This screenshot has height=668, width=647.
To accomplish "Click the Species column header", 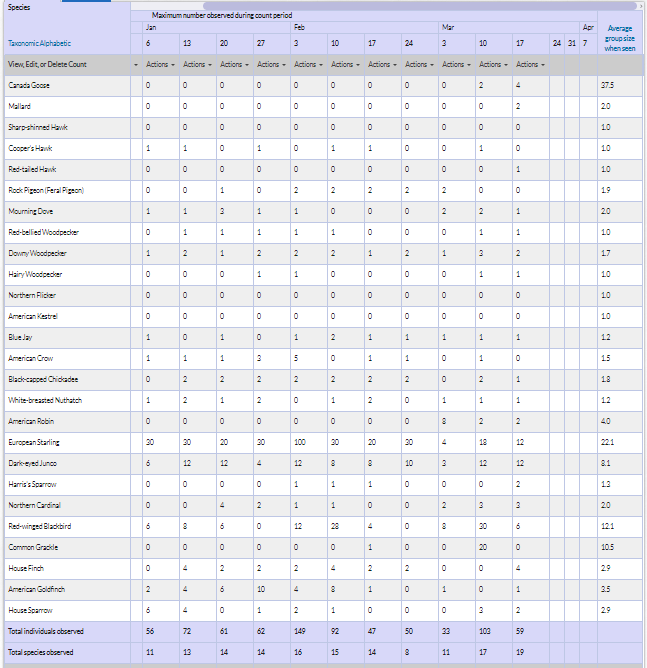I will [19, 7].
